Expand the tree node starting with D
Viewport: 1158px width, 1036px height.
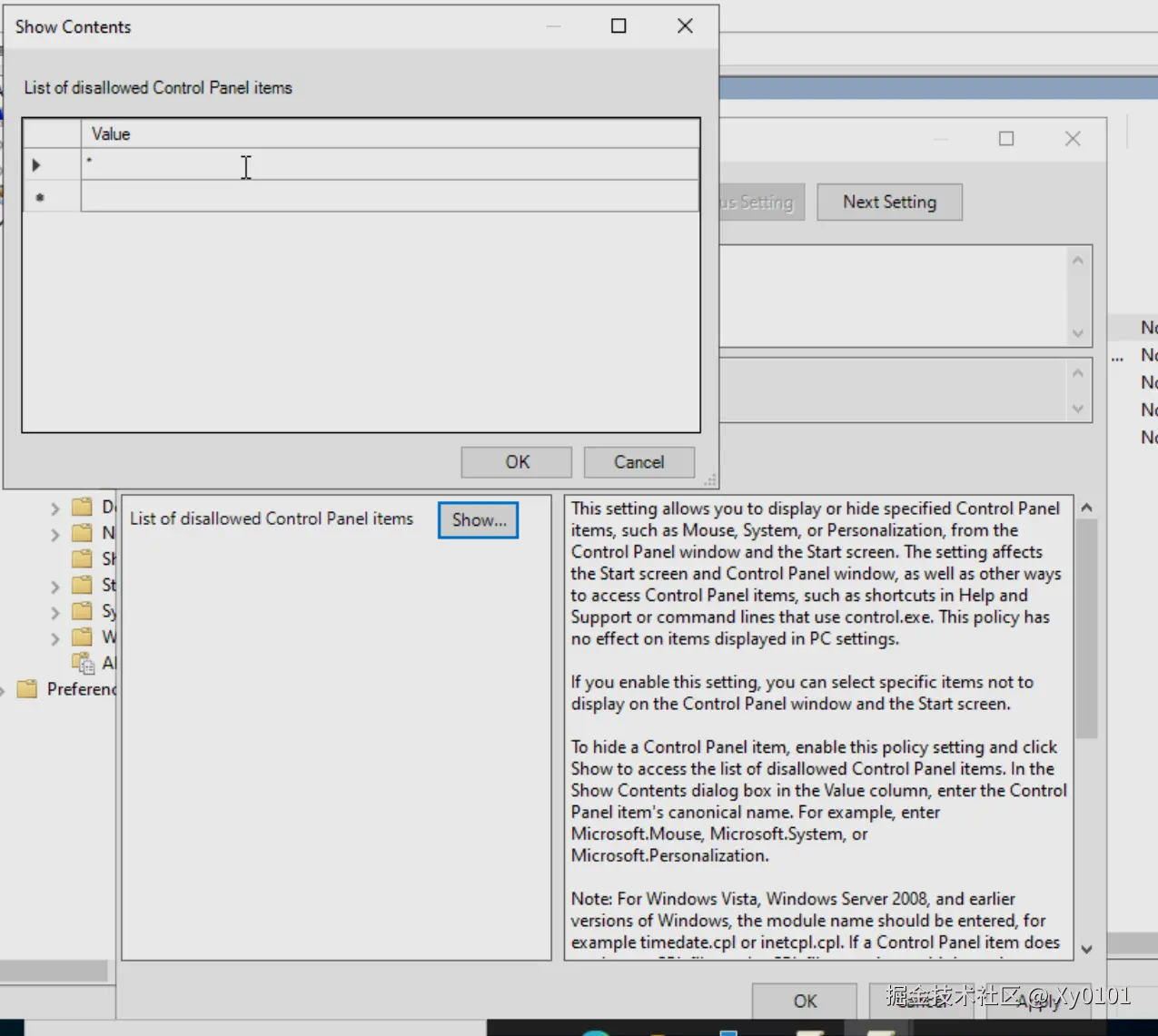click(x=55, y=508)
